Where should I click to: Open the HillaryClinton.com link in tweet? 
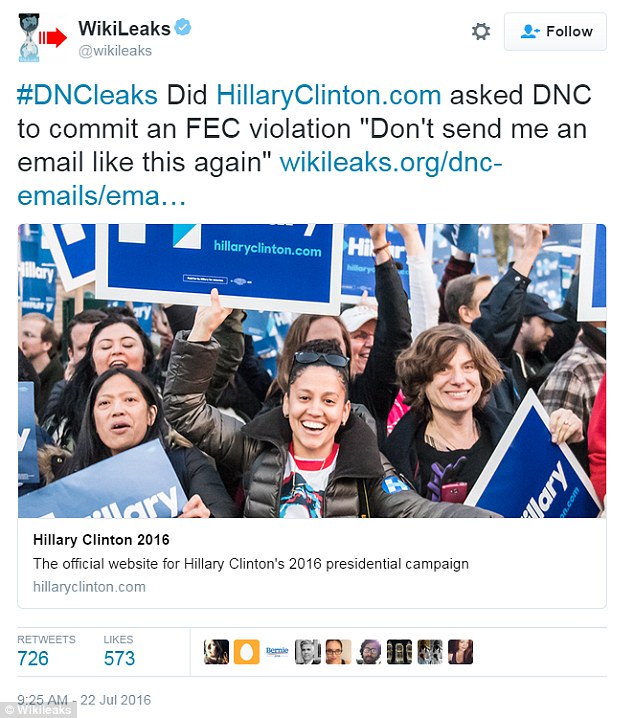329,95
